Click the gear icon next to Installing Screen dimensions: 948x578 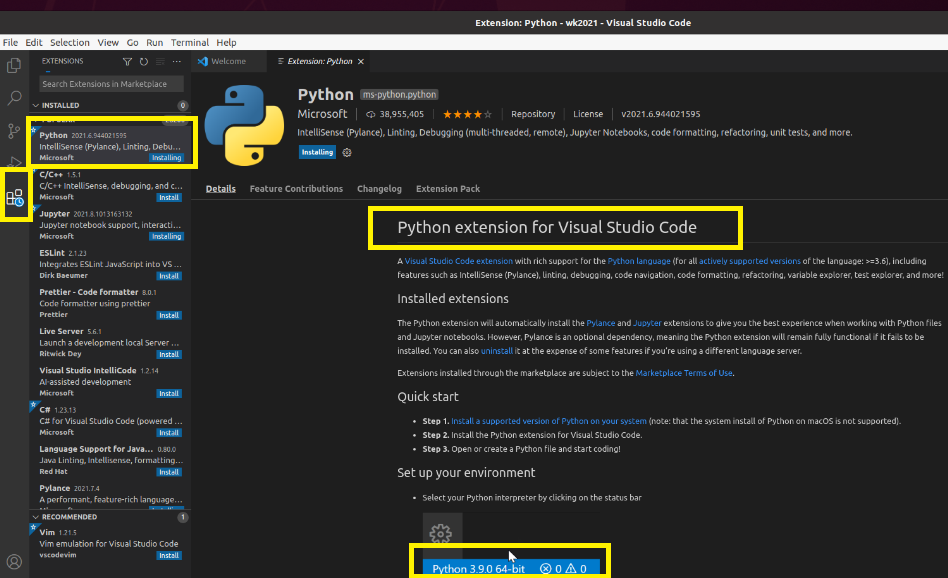[x=346, y=152]
